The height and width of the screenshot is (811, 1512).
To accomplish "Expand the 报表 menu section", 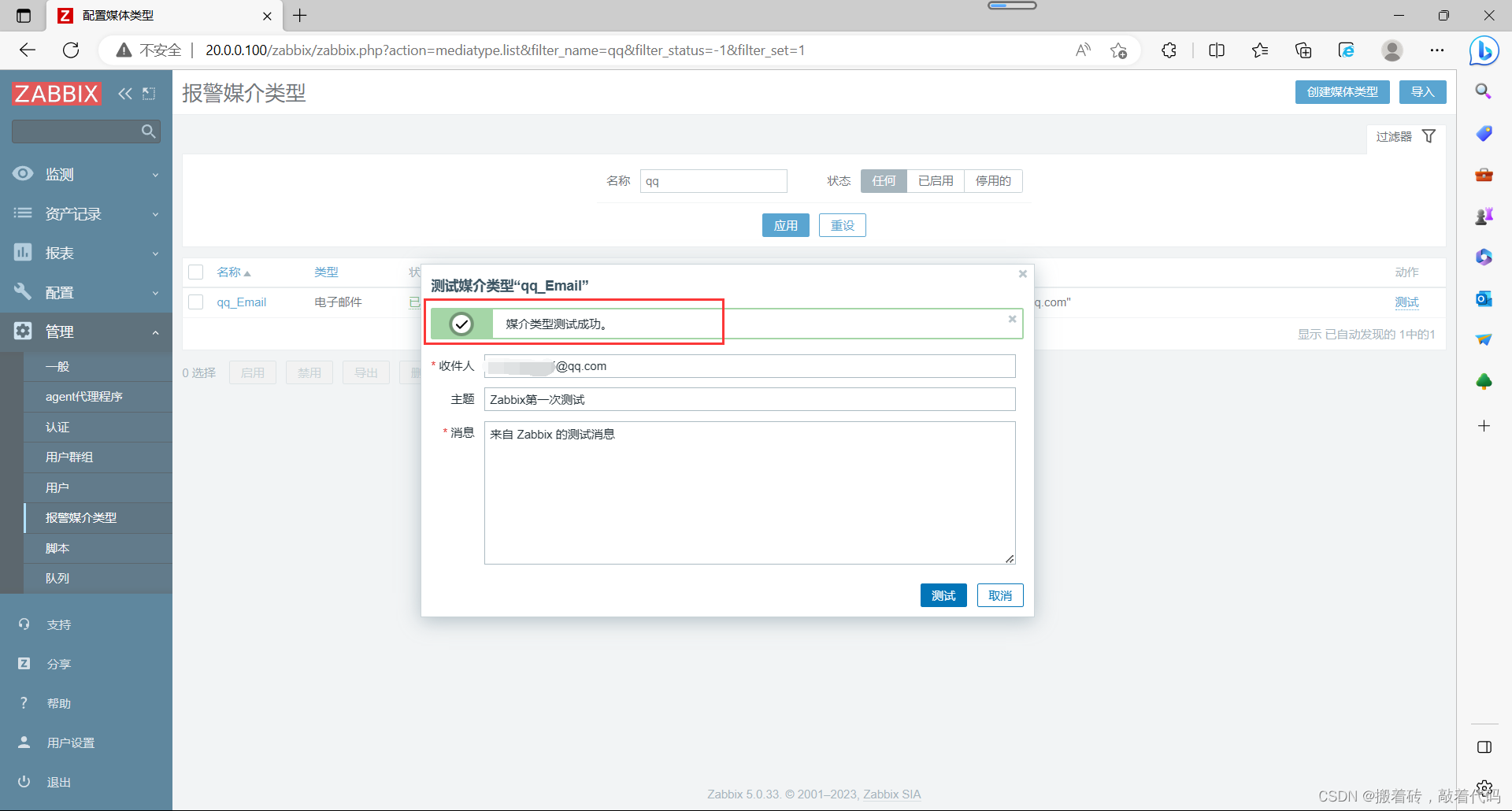I will coord(86,253).
